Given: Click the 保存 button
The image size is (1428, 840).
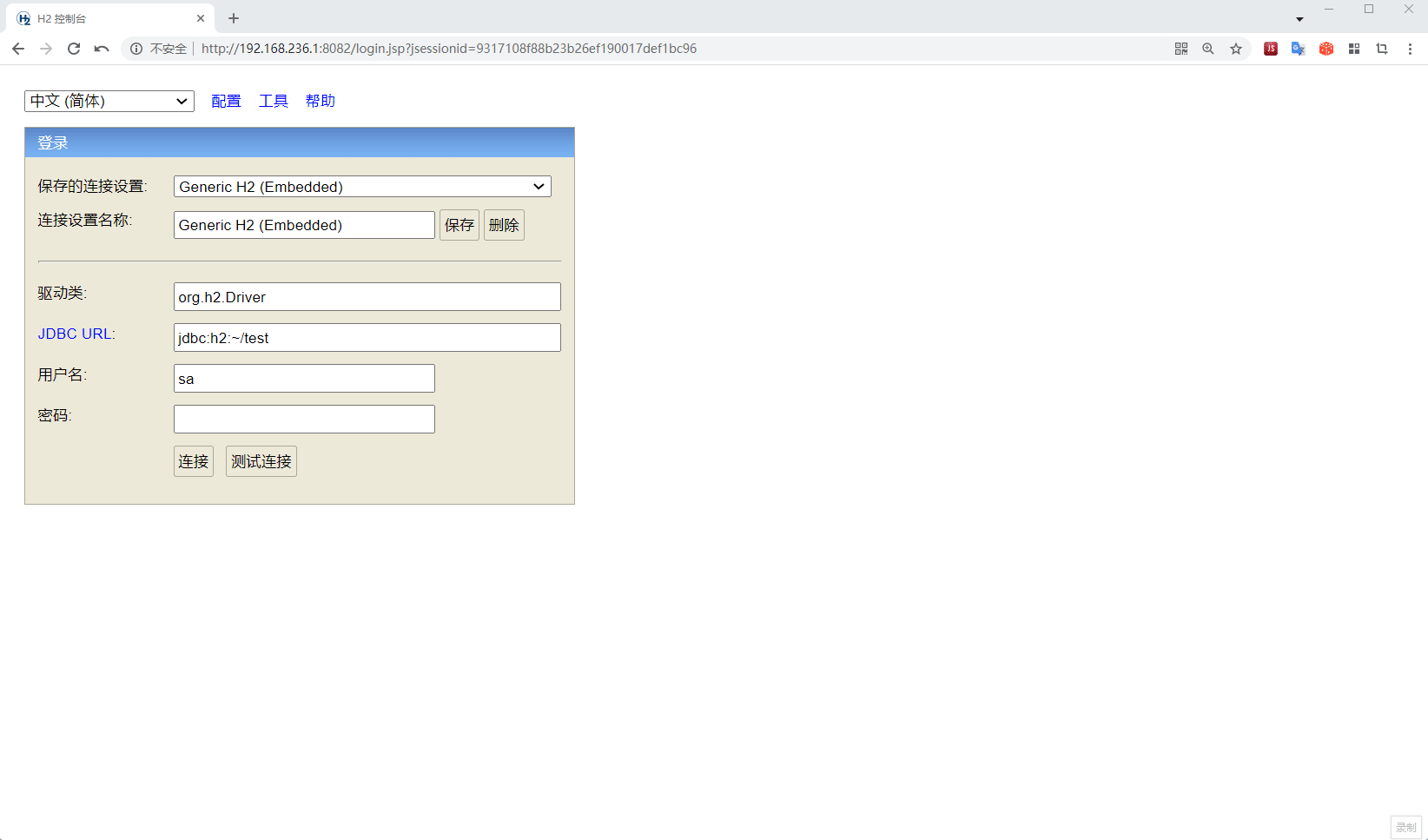Looking at the screenshot, I should (459, 225).
